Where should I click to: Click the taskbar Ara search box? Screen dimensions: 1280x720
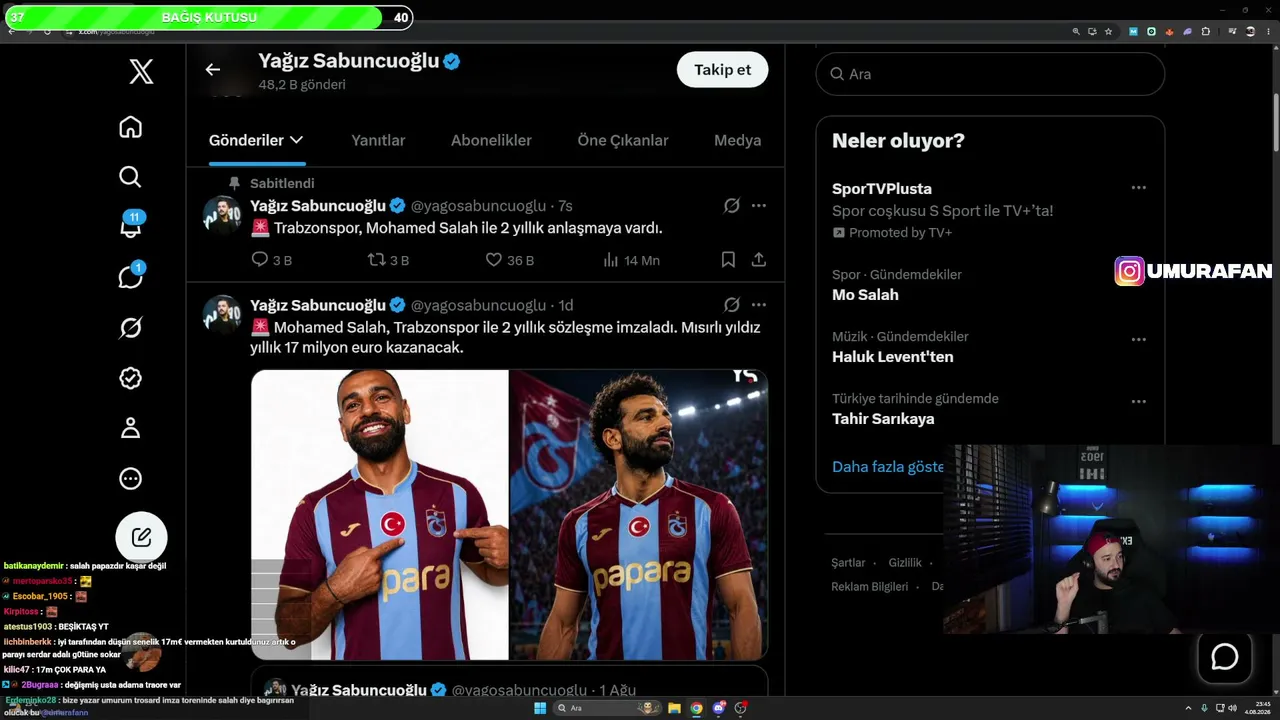pos(608,708)
